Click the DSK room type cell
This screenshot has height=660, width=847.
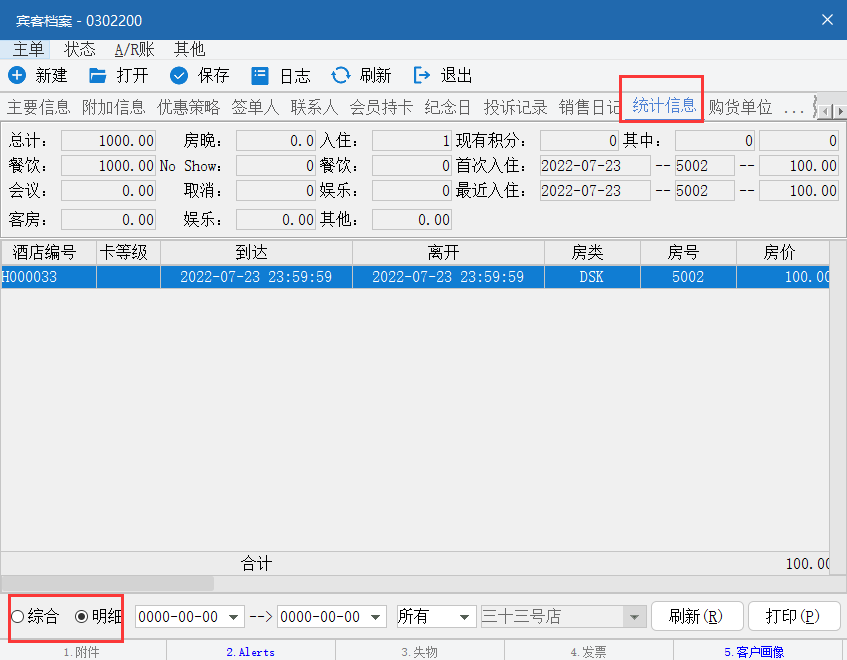click(593, 277)
